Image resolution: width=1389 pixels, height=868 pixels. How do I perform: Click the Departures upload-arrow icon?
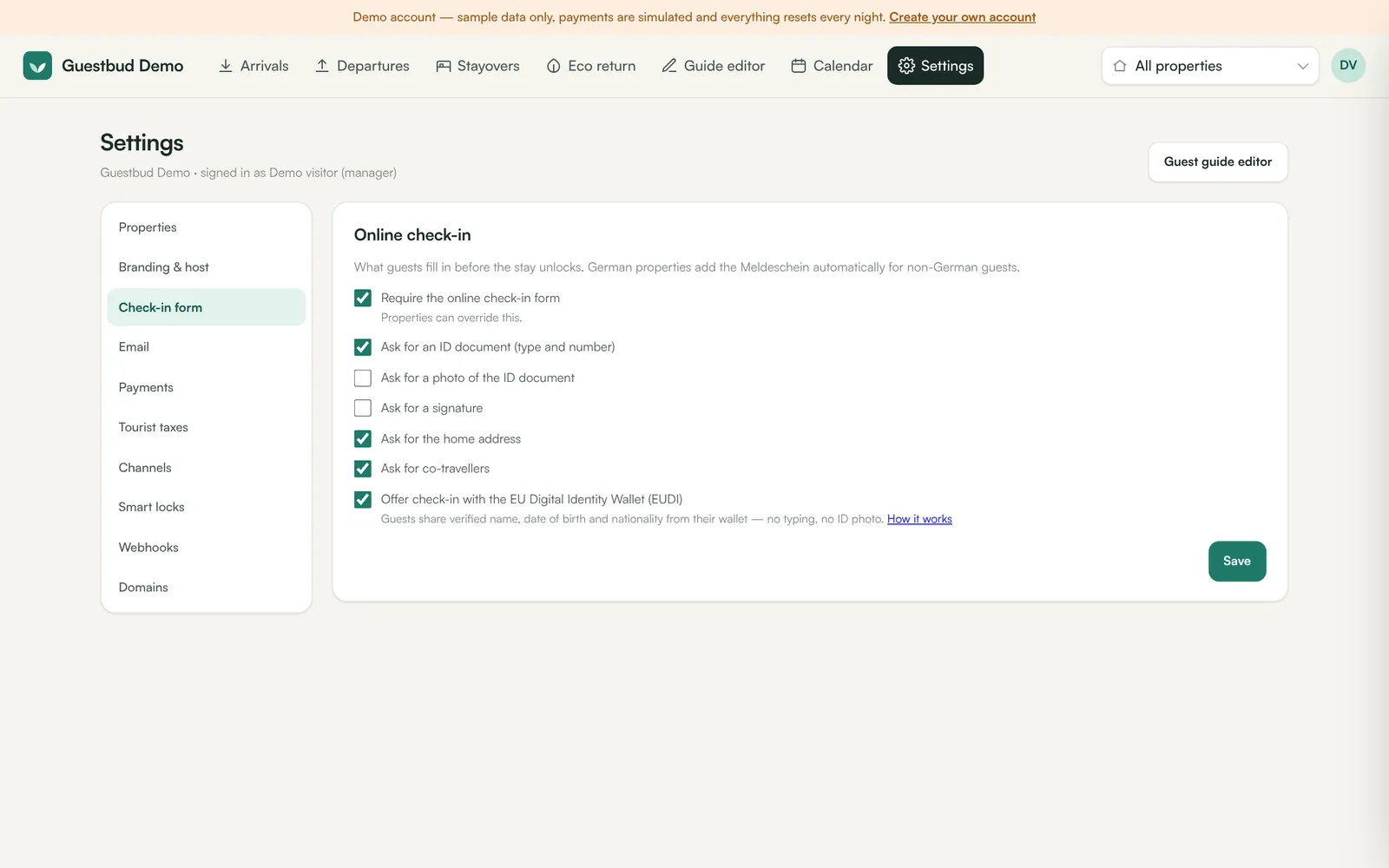click(x=322, y=66)
